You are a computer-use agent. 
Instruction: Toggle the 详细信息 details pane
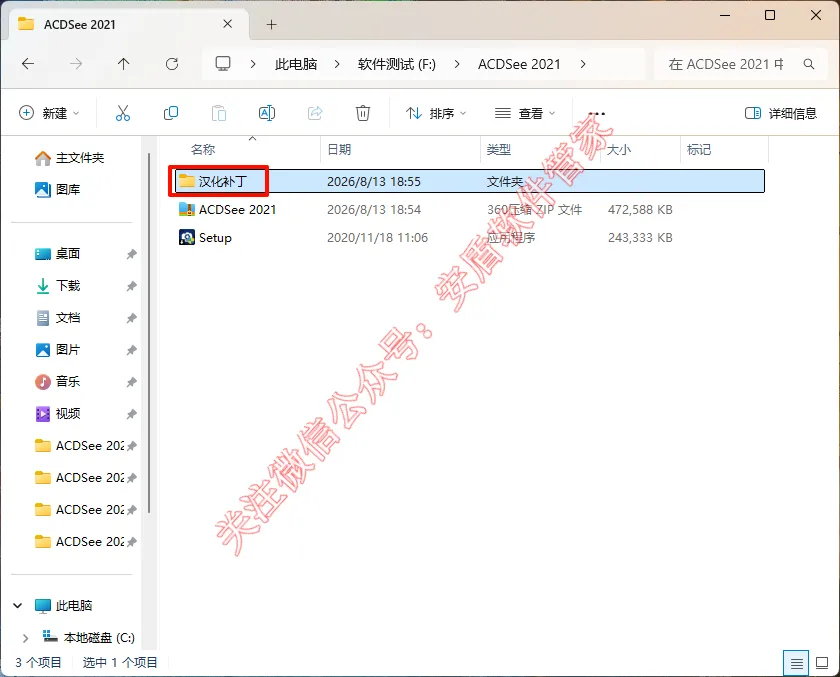(x=781, y=113)
